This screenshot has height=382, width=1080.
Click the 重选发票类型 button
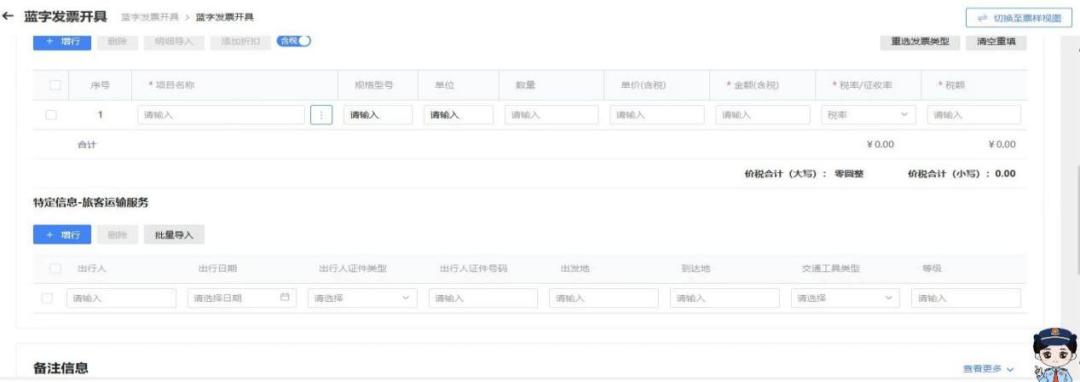coord(920,41)
